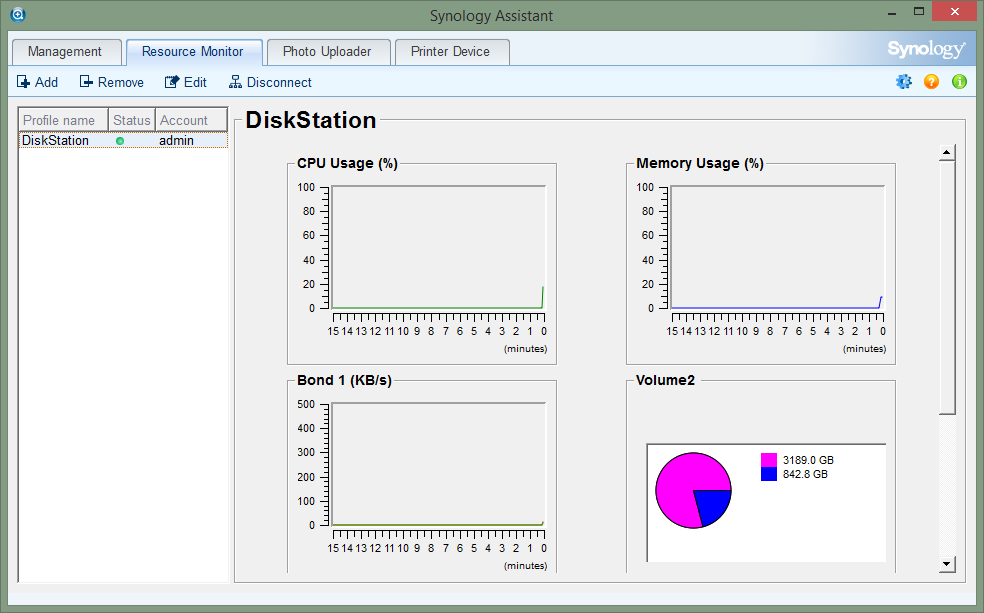Open the Photo Uploader tab
The height and width of the screenshot is (613, 984).
[x=327, y=51]
